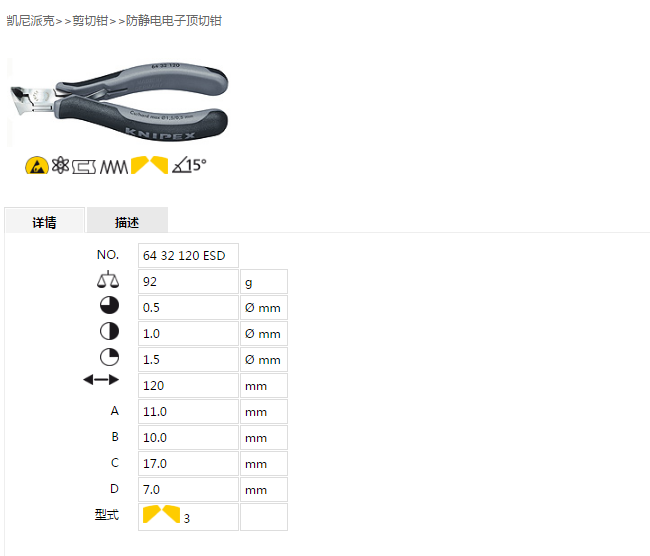The width and height of the screenshot is (650, 556).
Task: Click the weight value 92 cell
Action: tap(188, 282)
